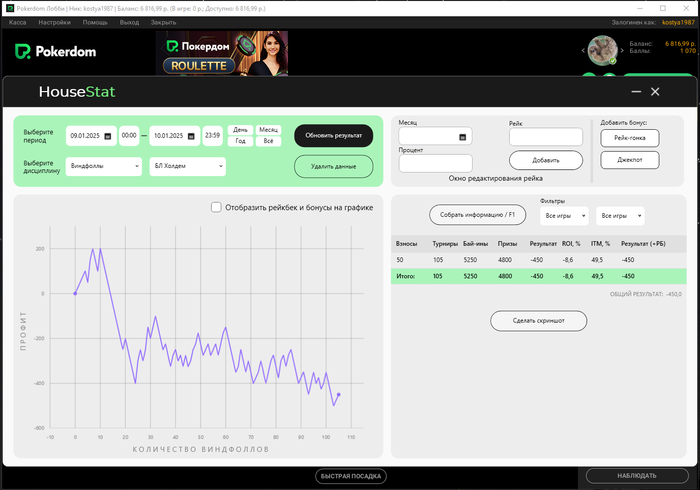Viewport: 700px width, 490px height.
Task: Click the ITM, % column header
Action: pyautogui.click(x=600, y=244)
